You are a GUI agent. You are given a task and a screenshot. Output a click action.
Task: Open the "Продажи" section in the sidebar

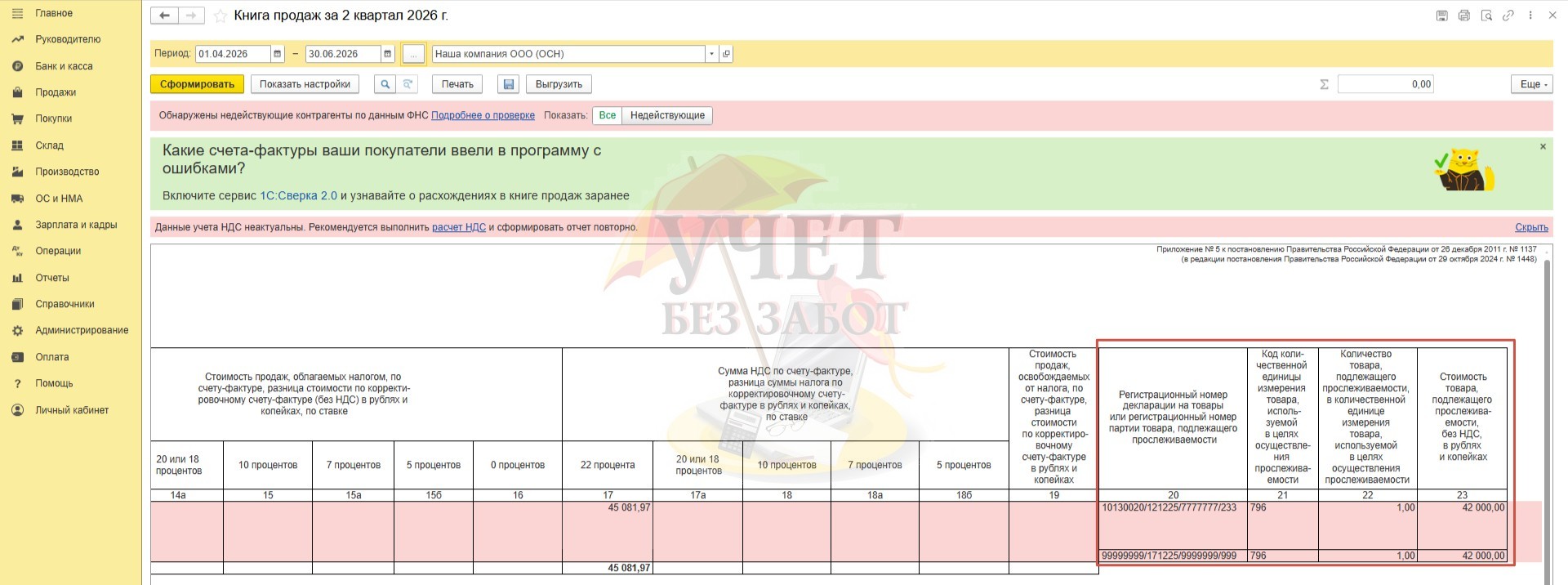coord(56,92)
